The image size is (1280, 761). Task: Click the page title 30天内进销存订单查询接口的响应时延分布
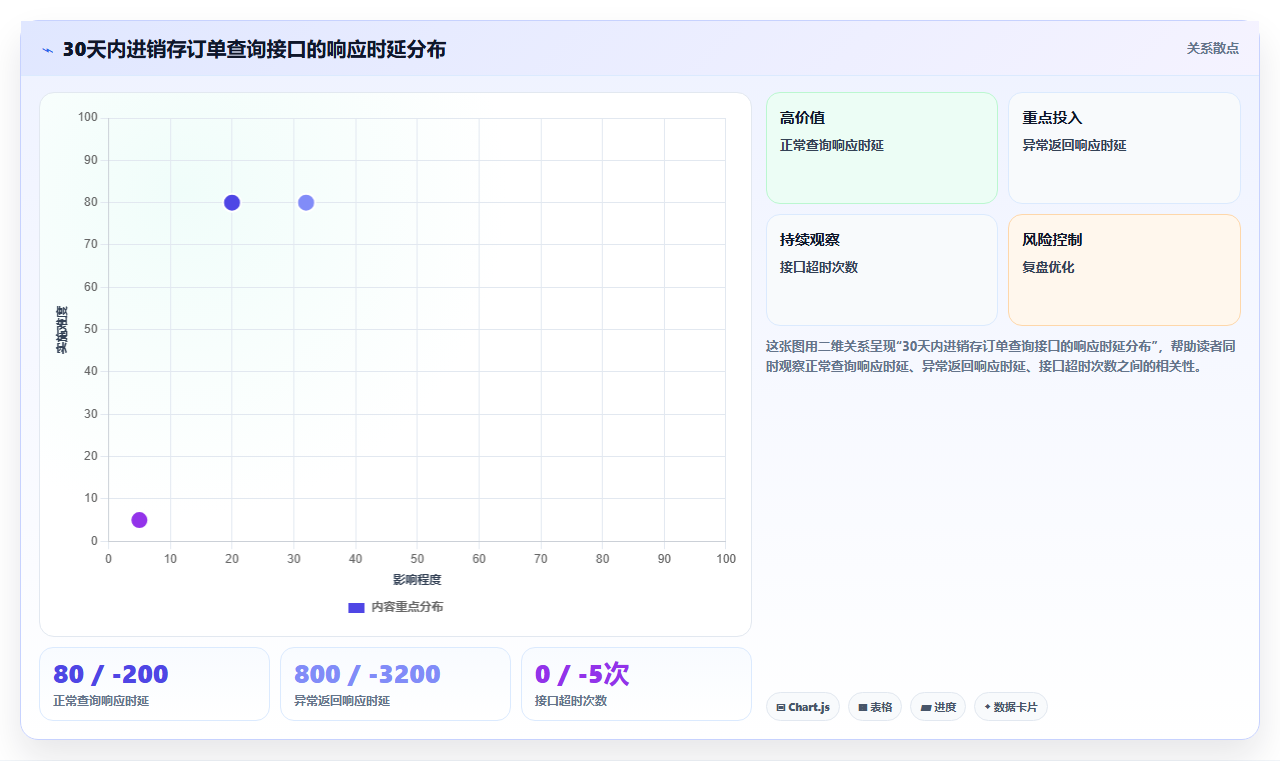click(x=254, y=49)
